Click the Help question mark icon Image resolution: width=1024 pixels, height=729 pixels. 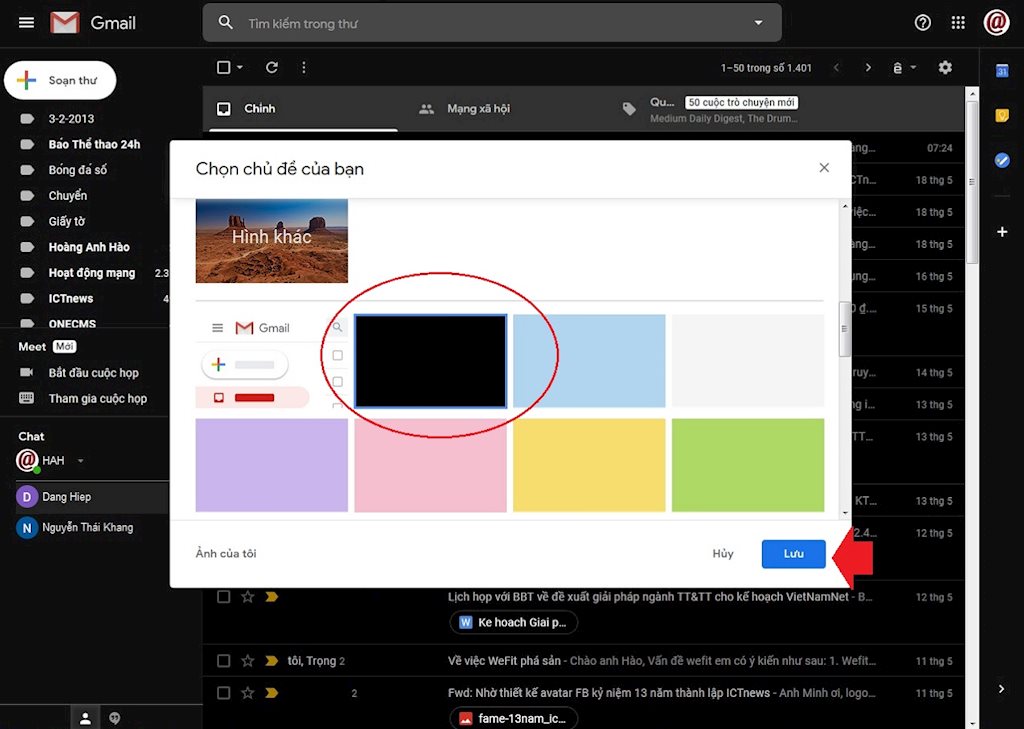pos(921,22)
